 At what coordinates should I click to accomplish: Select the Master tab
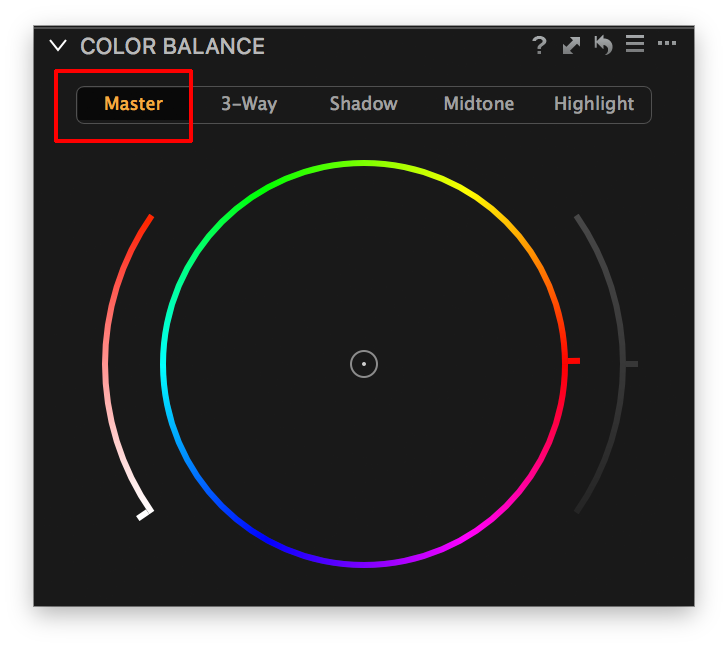[134, 104]
